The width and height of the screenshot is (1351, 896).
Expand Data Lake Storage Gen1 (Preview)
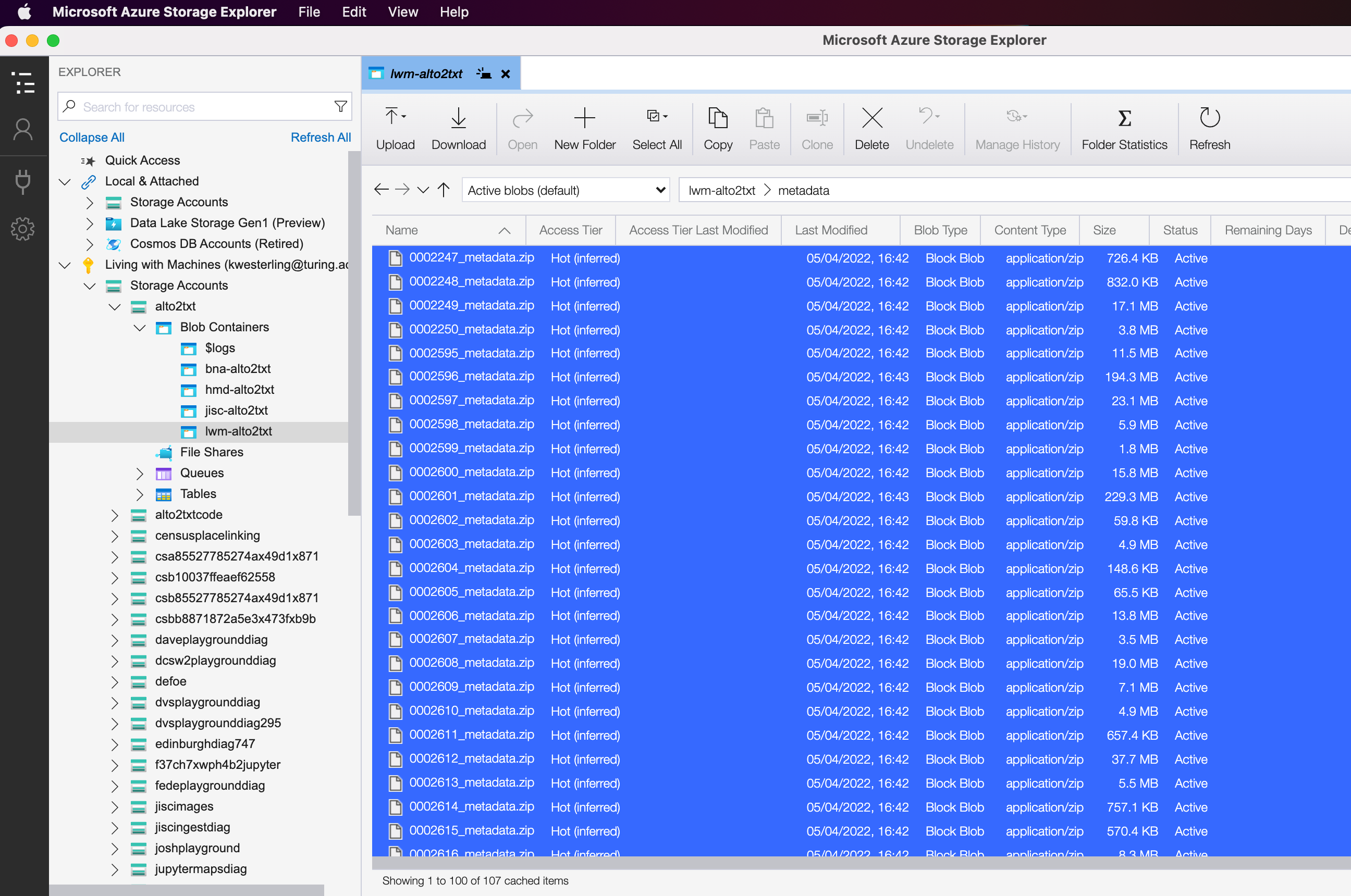[x=90, y=223]
